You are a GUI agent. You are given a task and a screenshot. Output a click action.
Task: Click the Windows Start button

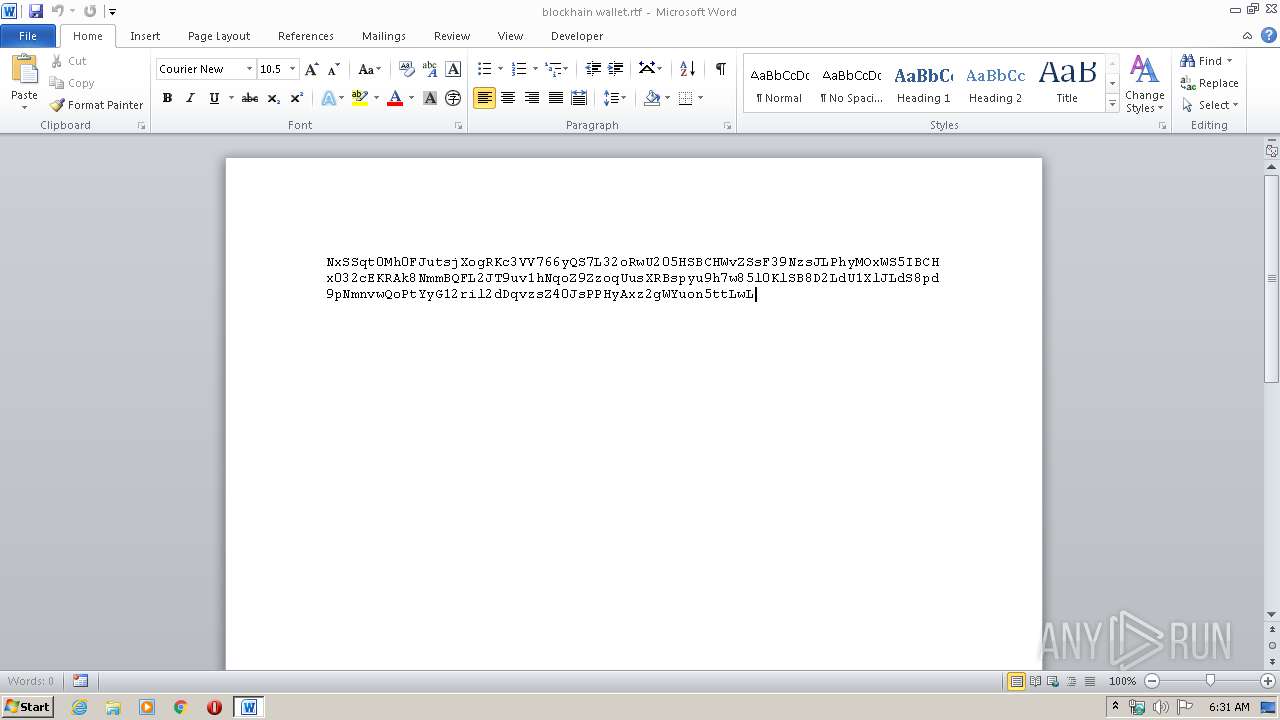pos(28,707)
